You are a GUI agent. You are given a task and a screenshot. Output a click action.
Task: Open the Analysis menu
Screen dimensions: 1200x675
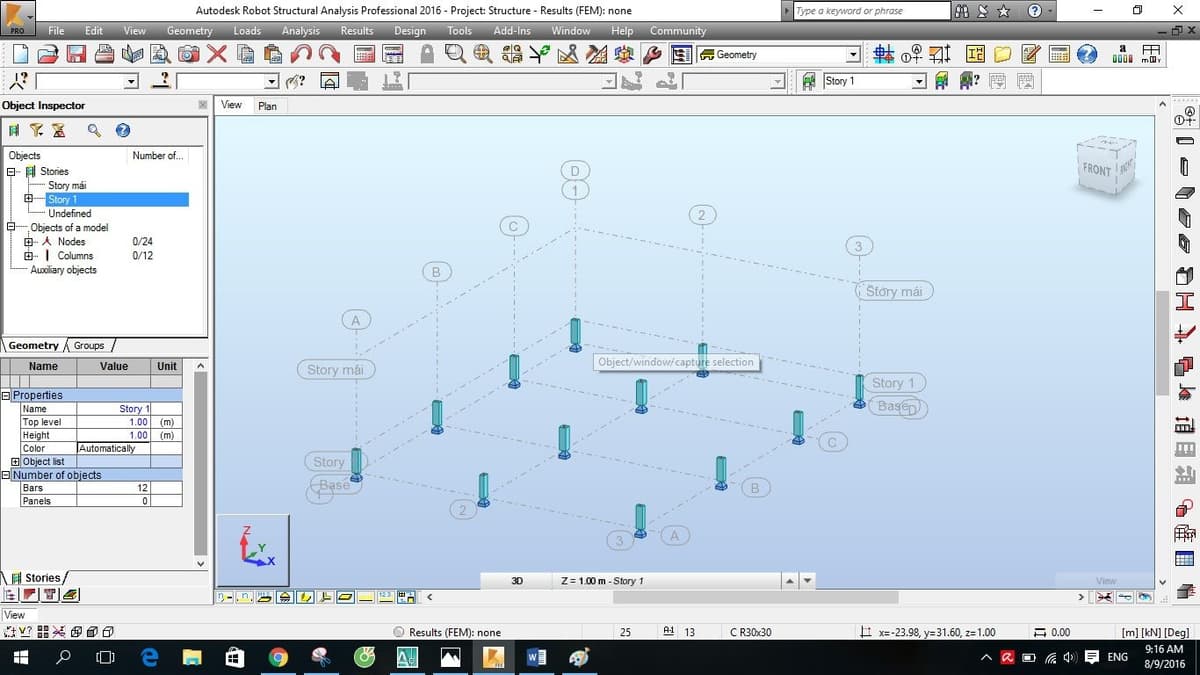coord(301,31)
